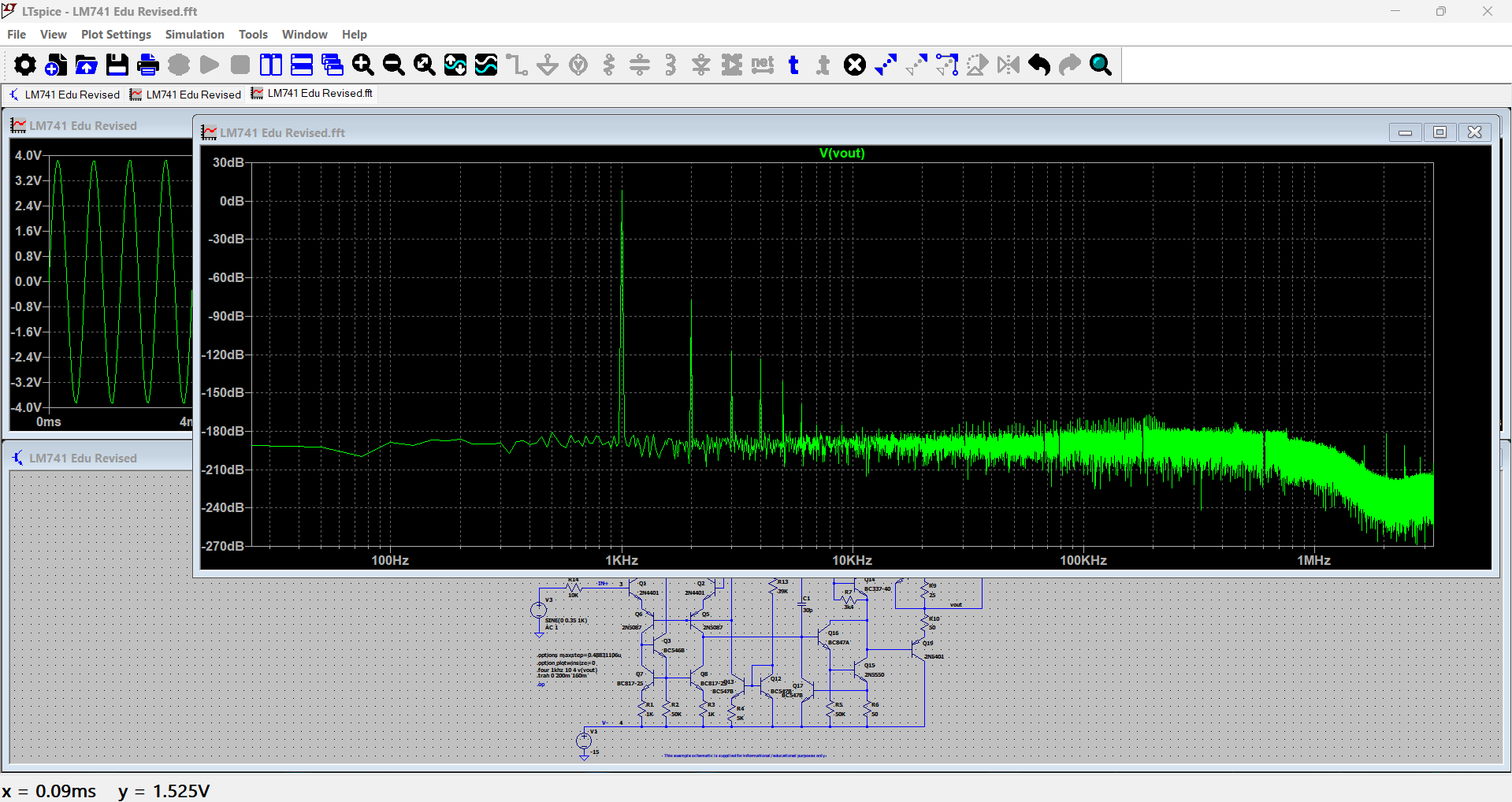Click the LM741 Edu Revised schematic window title
1512x802 pixels.
[83, 459]
